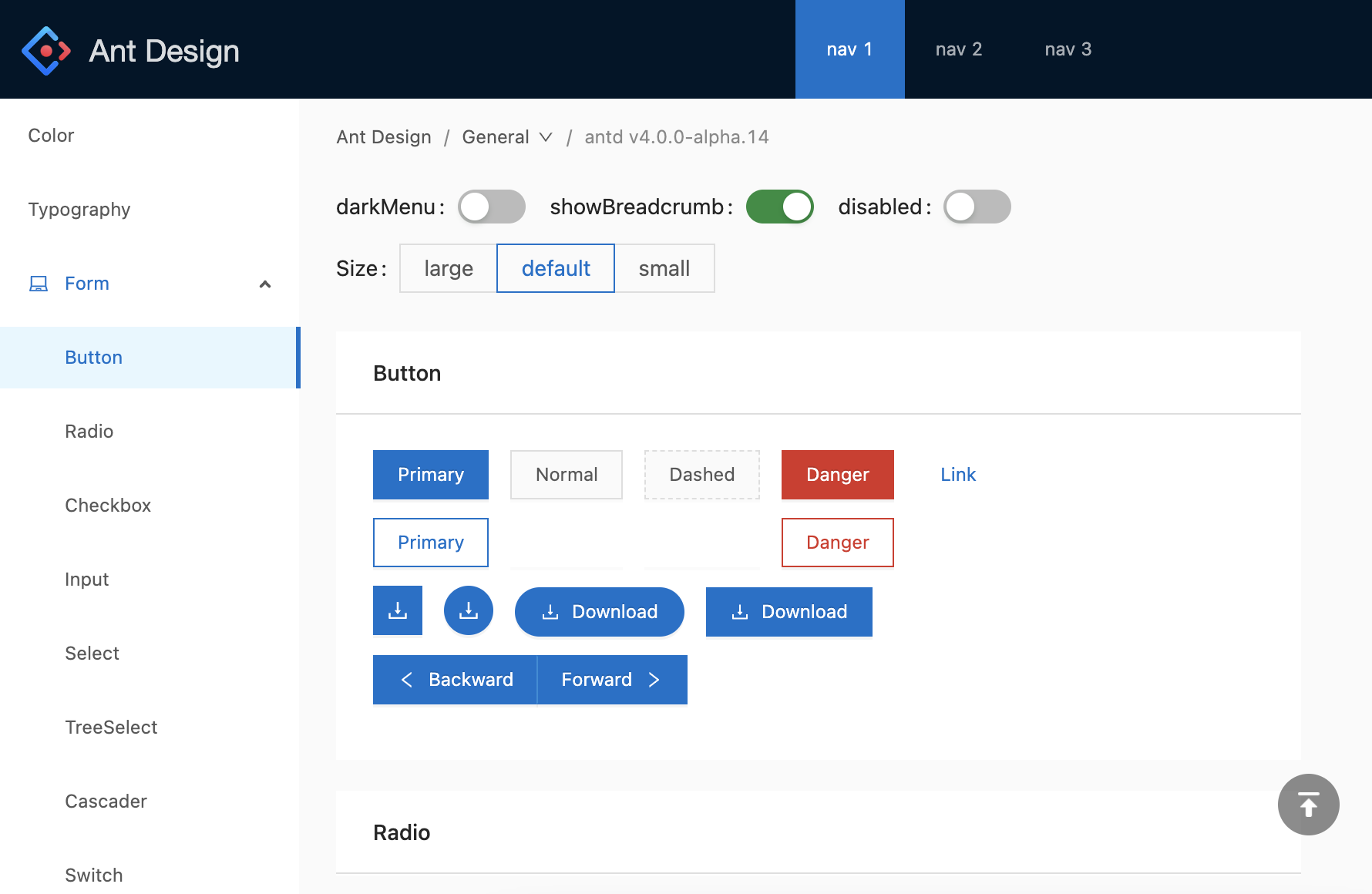Open the Color menu item
This screenshot has height=894, width=1372.
click(x=150, y=136)
